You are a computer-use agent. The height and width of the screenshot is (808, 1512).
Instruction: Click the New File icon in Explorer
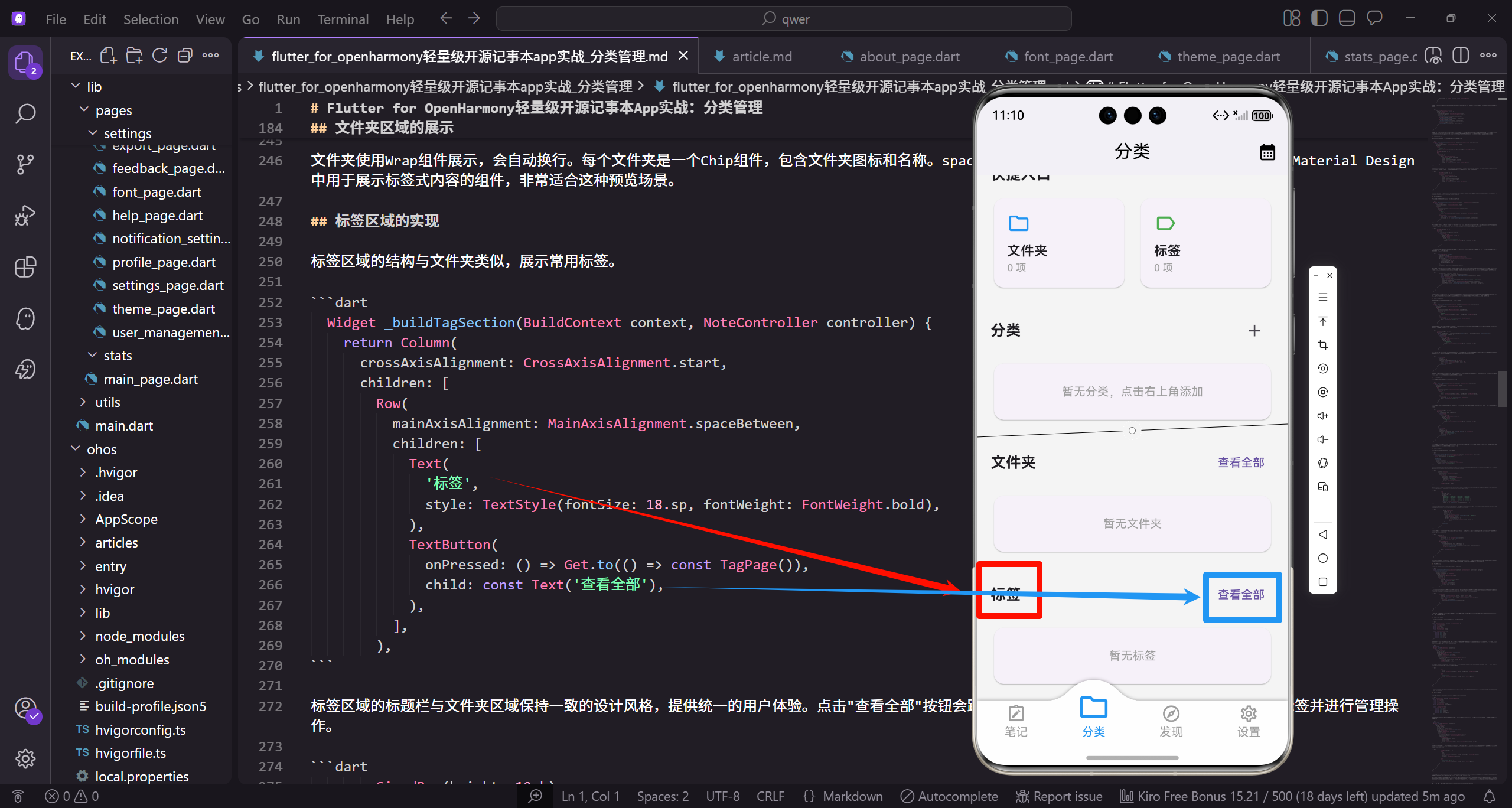107,55
